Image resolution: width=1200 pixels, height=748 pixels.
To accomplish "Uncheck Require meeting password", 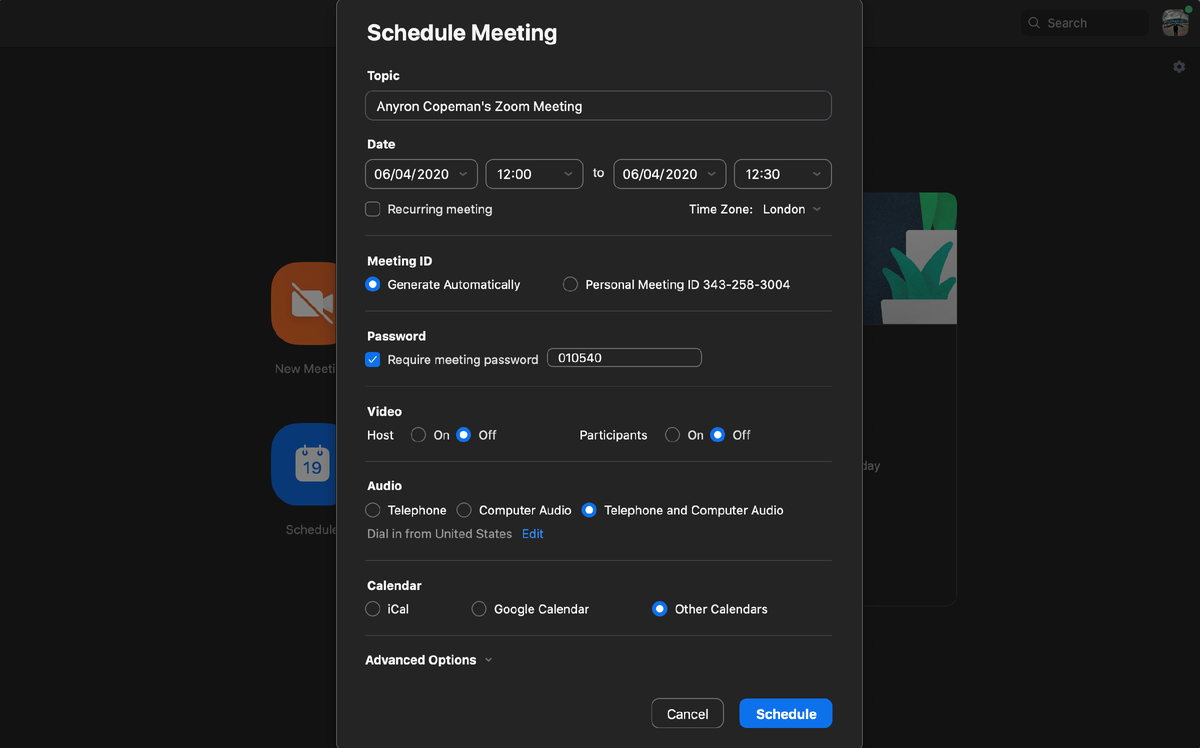I will pos(373,359).
